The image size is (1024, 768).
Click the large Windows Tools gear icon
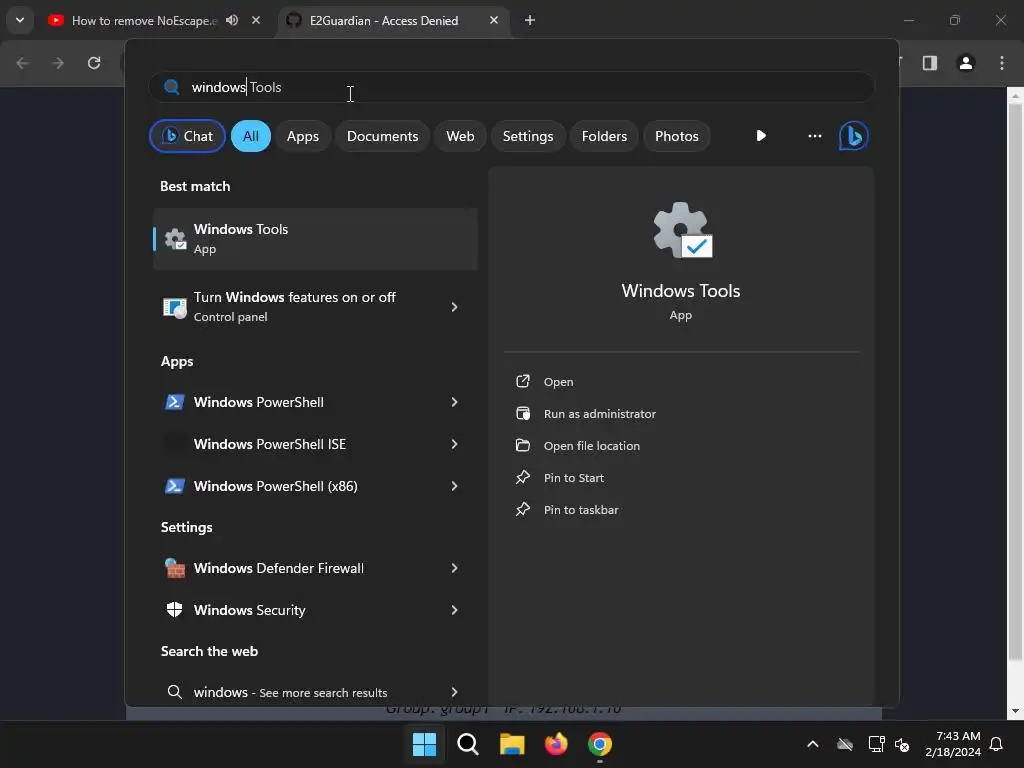pyautogui.click(x=682, y=230)
